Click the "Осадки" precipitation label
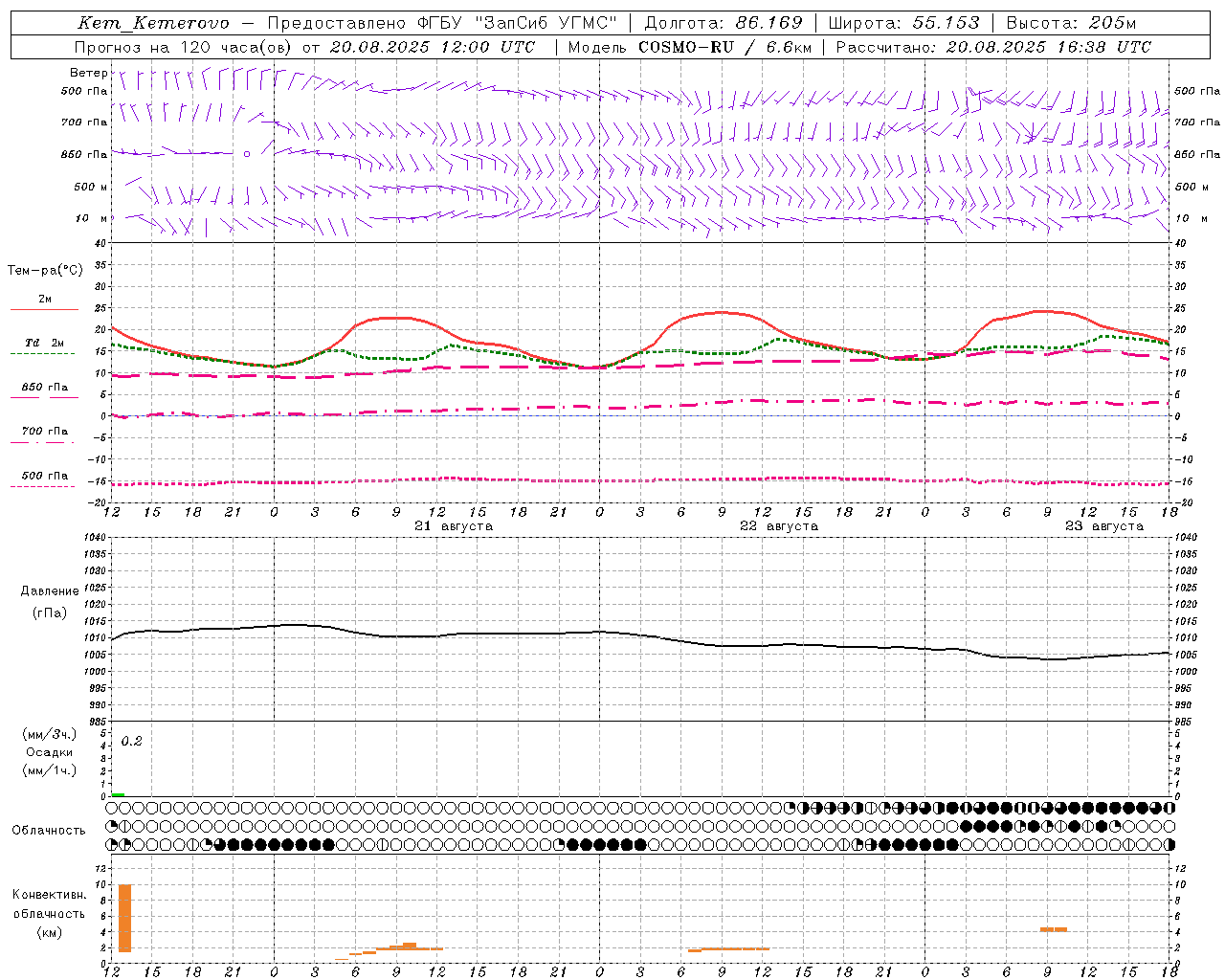 (x=50, y=752)
